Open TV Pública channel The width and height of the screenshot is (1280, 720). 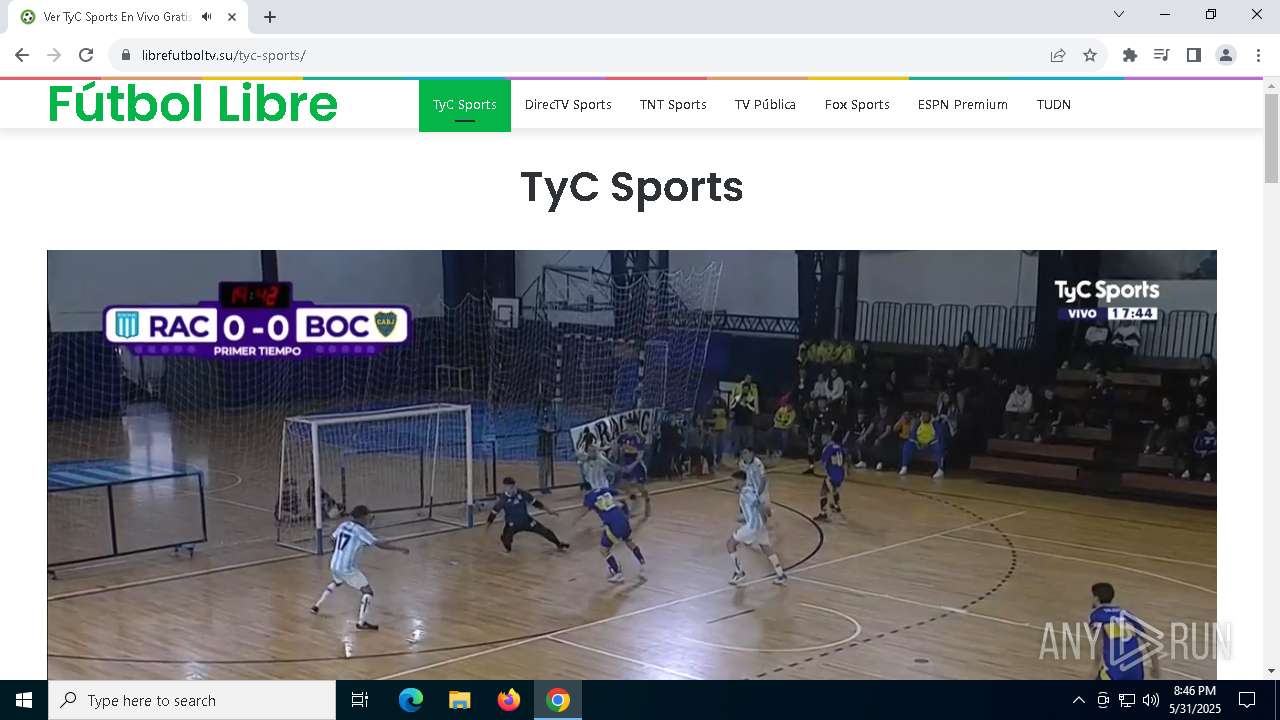(x=765, y=105)
